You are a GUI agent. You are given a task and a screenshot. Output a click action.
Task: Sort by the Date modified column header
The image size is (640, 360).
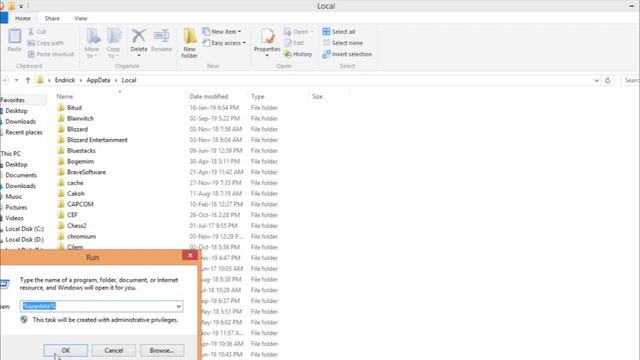(209, 96)
